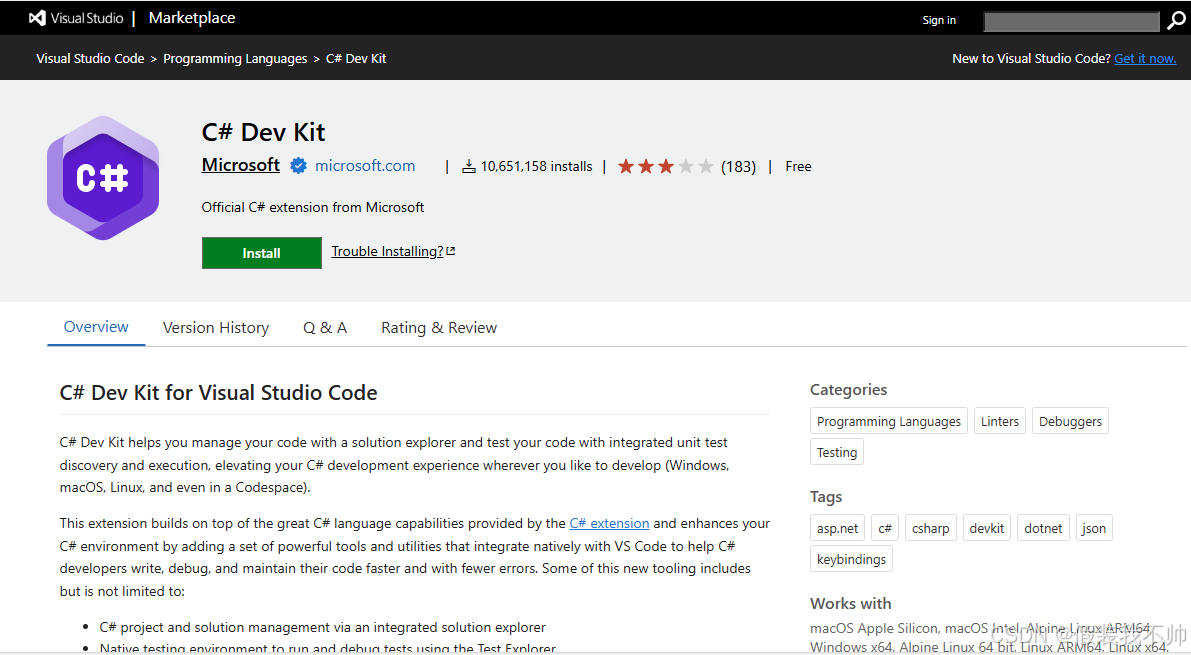Click the asp.net tag

point(838,528)
